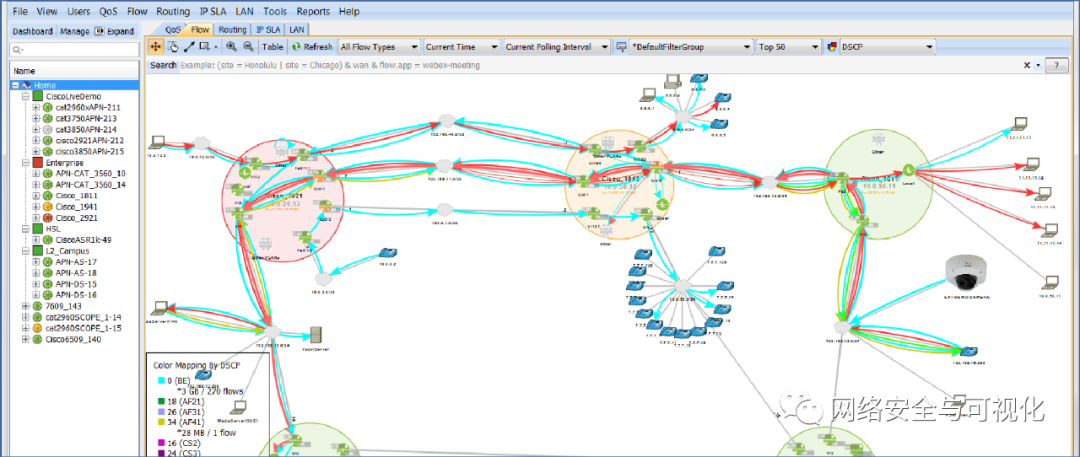This screenshot has height=457, width=1080.
Task: Click the green L2_Campus group icon
Action: point(39,250)
